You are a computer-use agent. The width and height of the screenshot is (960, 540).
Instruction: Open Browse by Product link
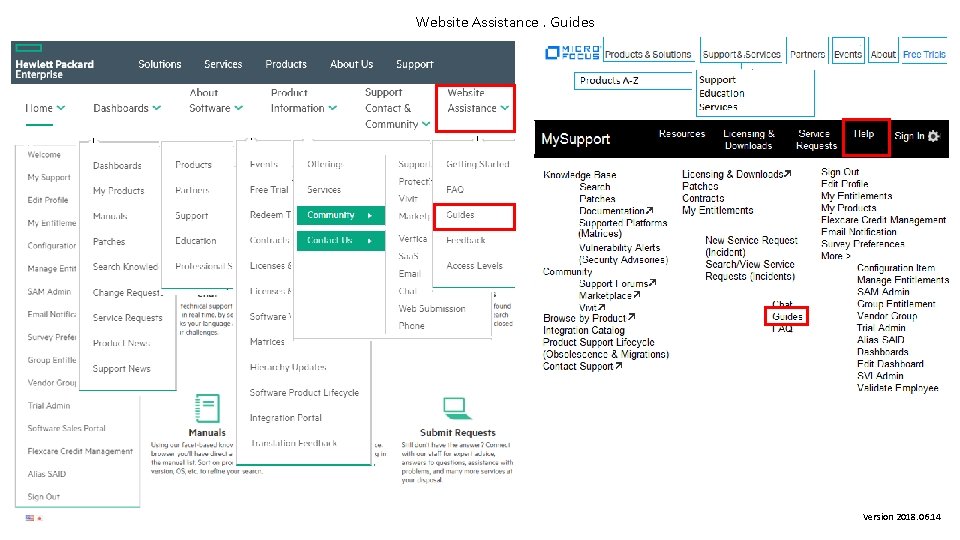pos(589,318)
